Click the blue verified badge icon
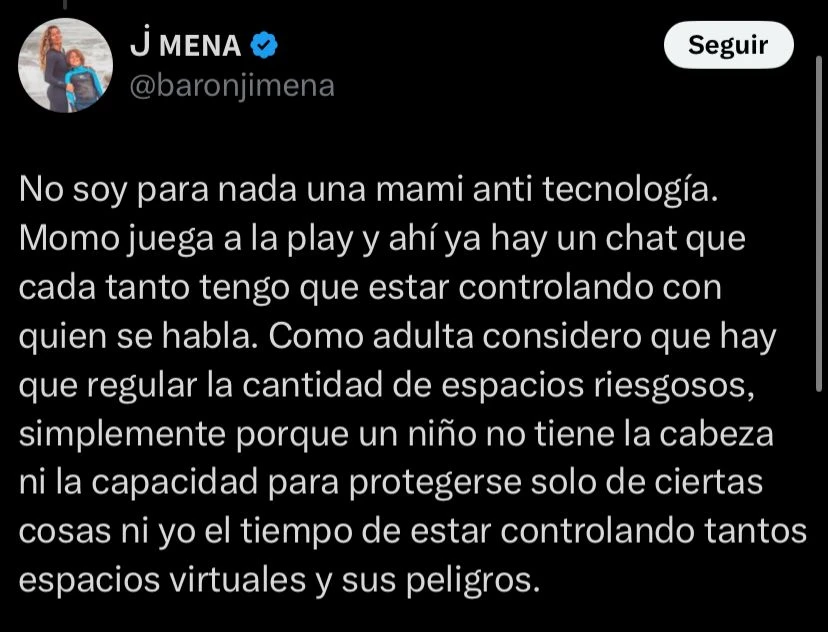 click(264, 45)
